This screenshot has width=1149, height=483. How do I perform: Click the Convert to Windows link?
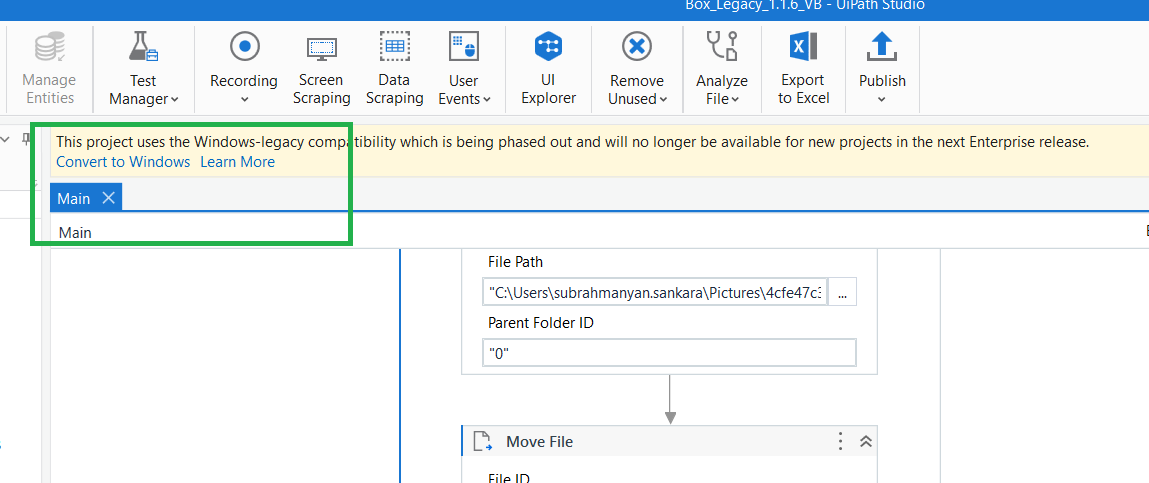pyautogui.click(x=123, y=162)
